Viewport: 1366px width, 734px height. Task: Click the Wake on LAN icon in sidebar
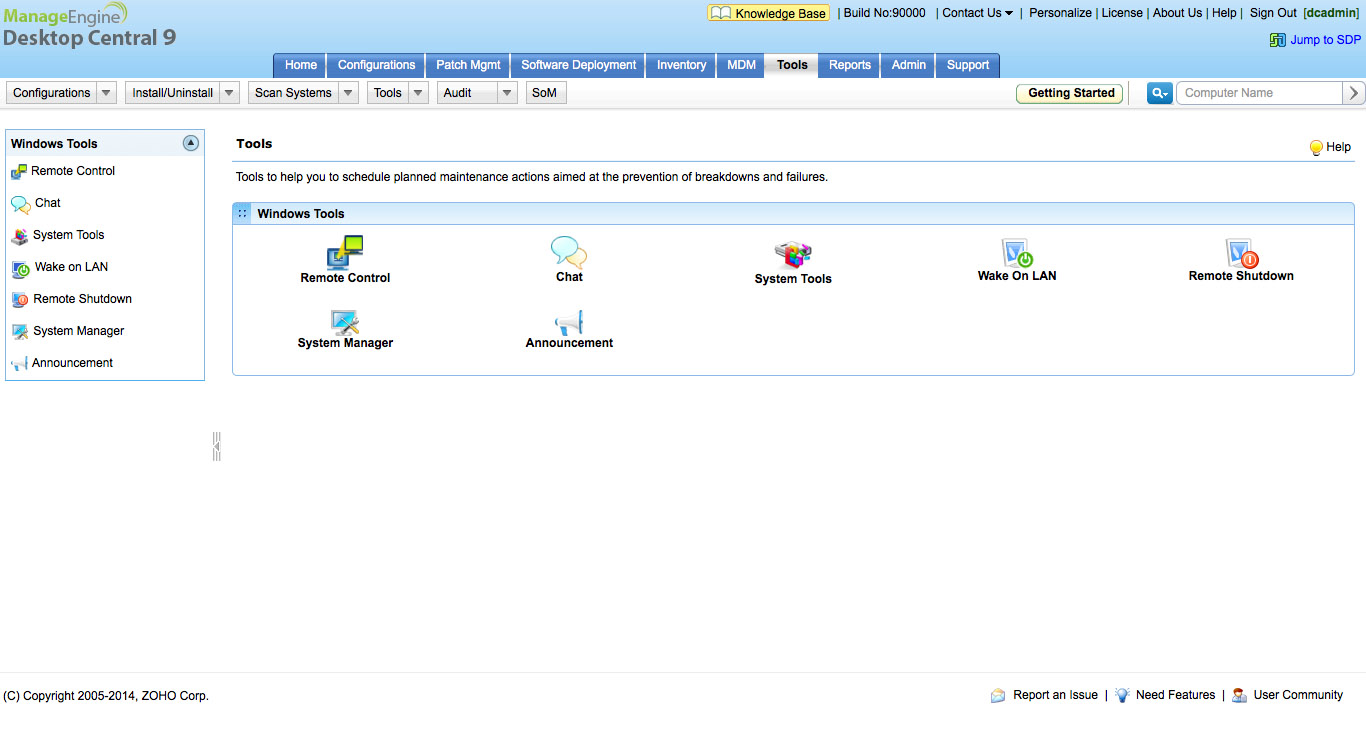coord(20,268)
